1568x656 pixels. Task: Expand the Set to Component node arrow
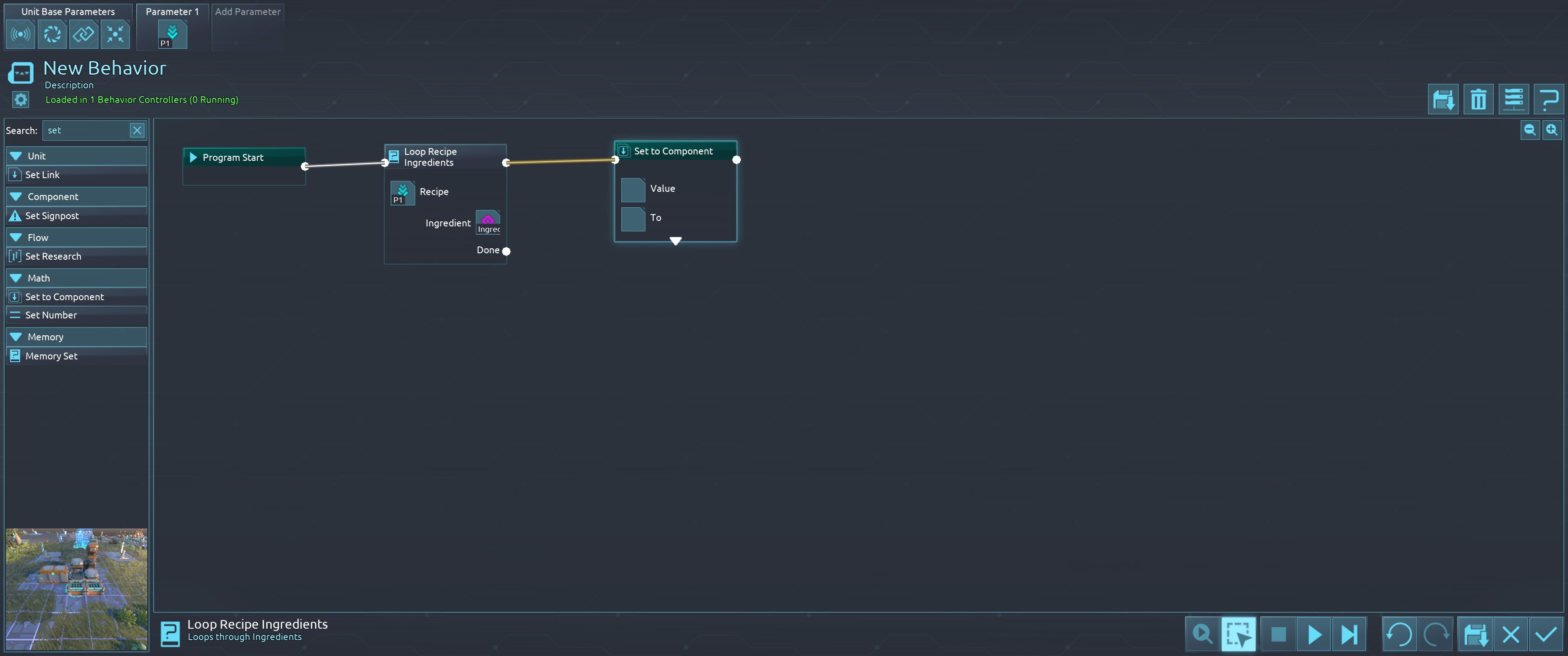(675, 241)
